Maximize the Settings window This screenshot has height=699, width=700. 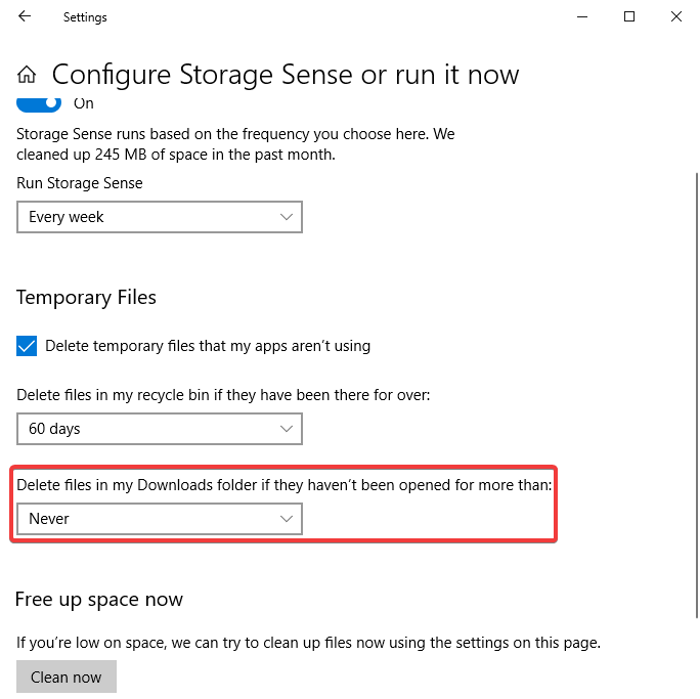(x=629, y=17)
